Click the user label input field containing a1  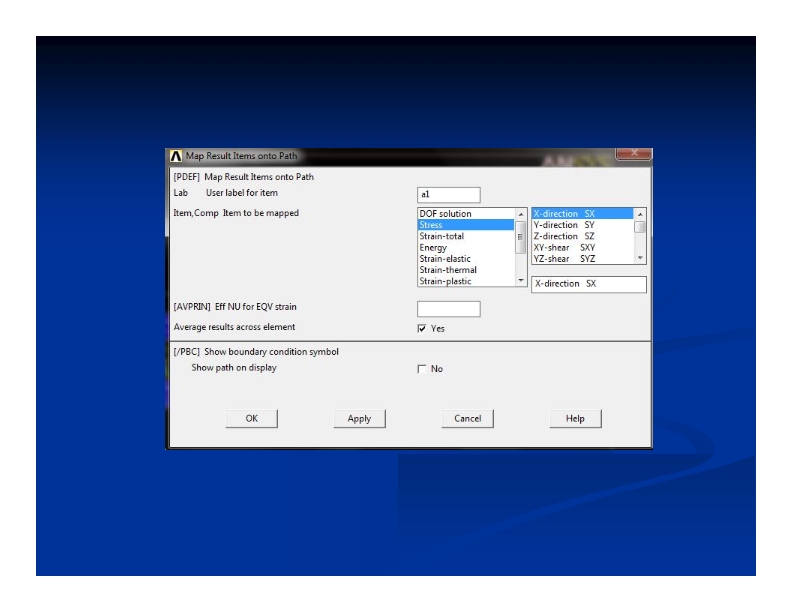pyautogui.click(x=448, y=194)
